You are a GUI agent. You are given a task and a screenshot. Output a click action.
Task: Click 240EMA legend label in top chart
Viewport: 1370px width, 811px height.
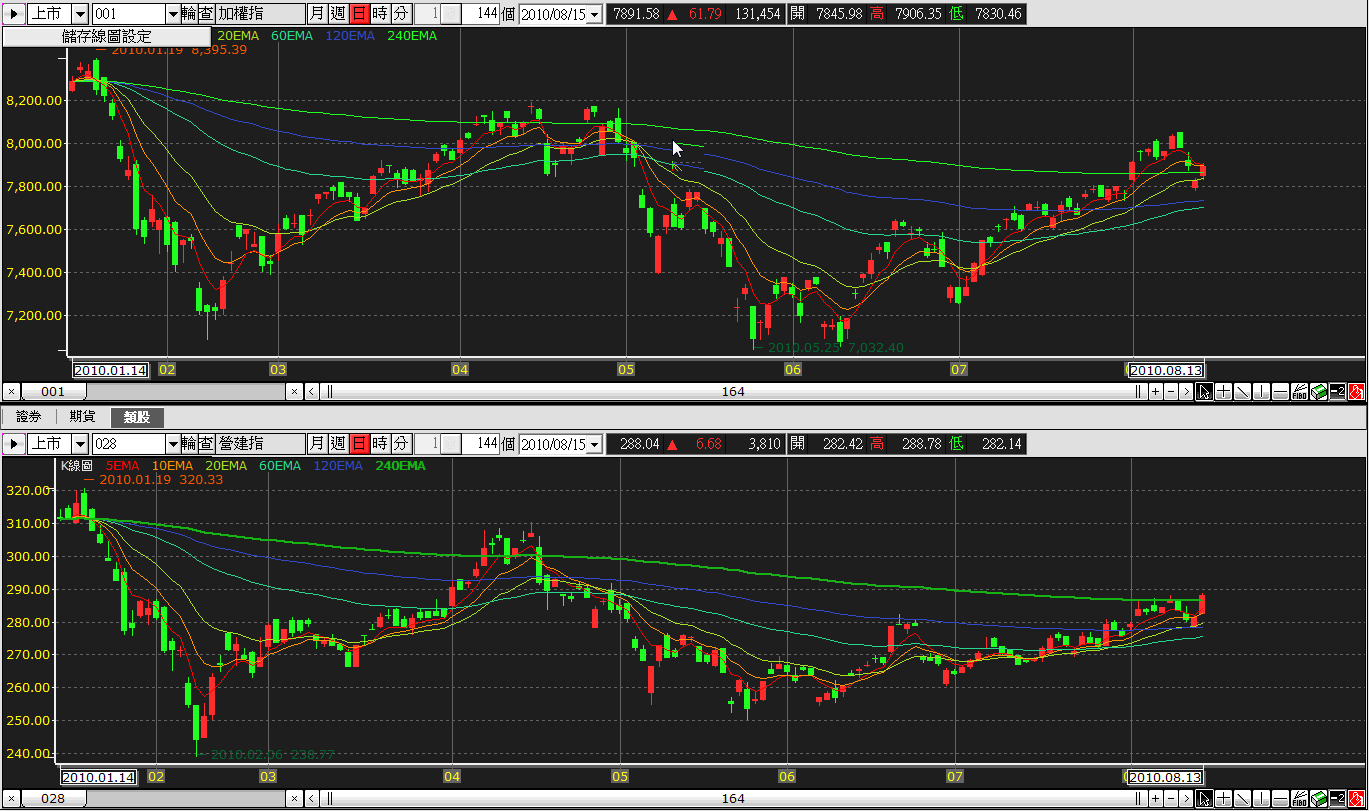point(411,35)
